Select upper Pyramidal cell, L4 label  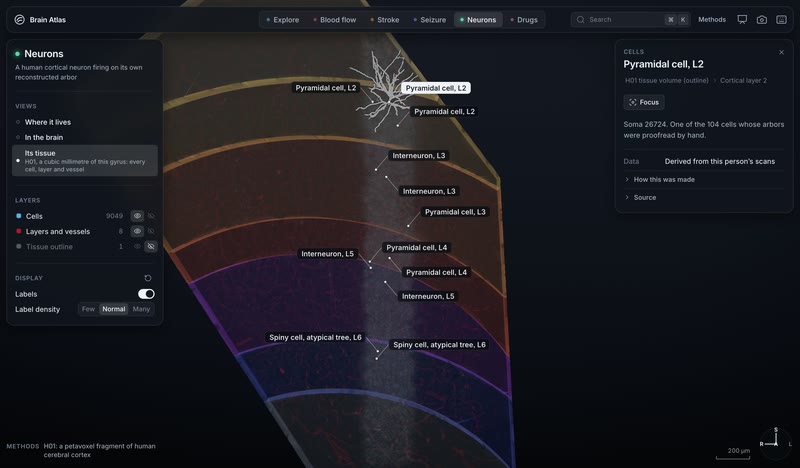pyautogui.click(x=416, y=248)
